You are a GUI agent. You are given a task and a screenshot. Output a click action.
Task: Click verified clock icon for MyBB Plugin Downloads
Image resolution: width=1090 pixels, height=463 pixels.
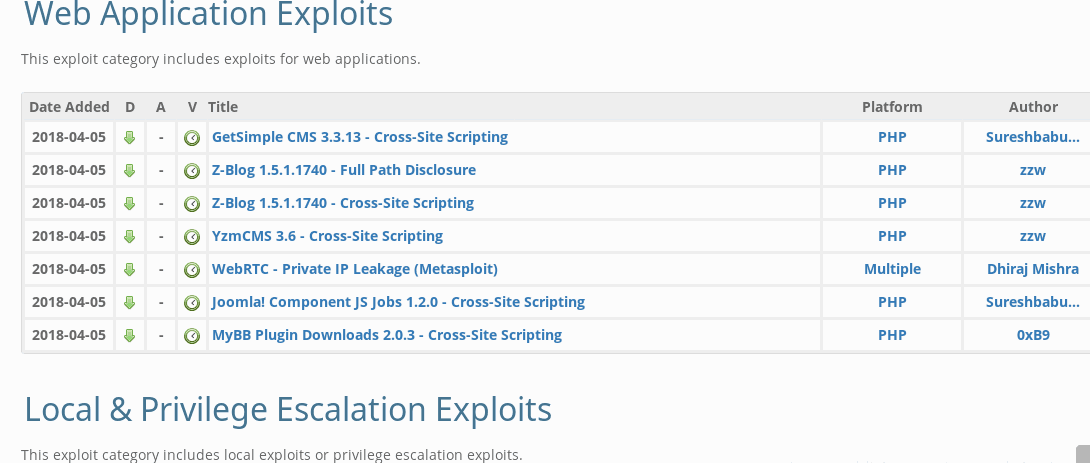pyautogui.click(x=192, y=336)
